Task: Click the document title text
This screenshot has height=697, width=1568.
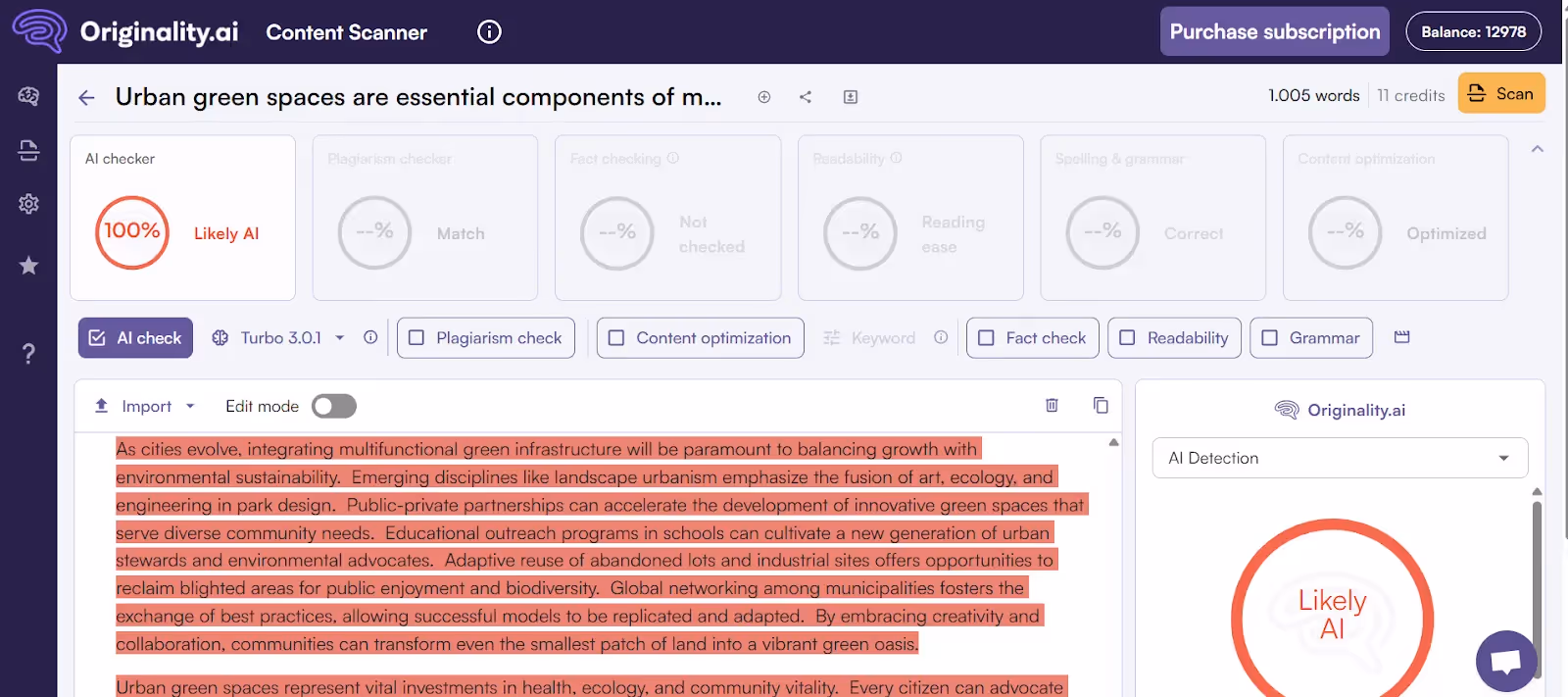Action: click(418, 96)
